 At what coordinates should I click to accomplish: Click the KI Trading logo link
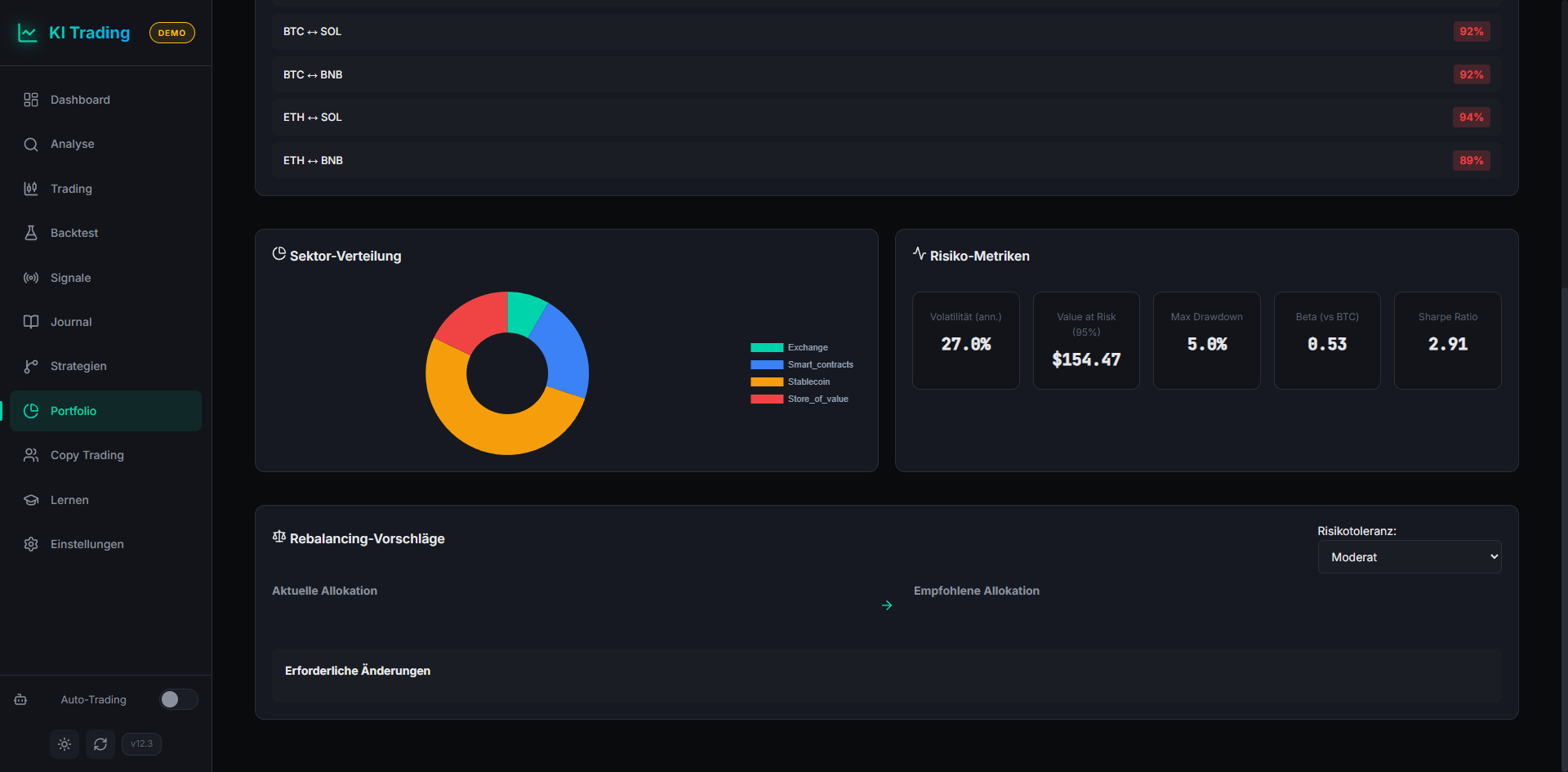(89, 33)
